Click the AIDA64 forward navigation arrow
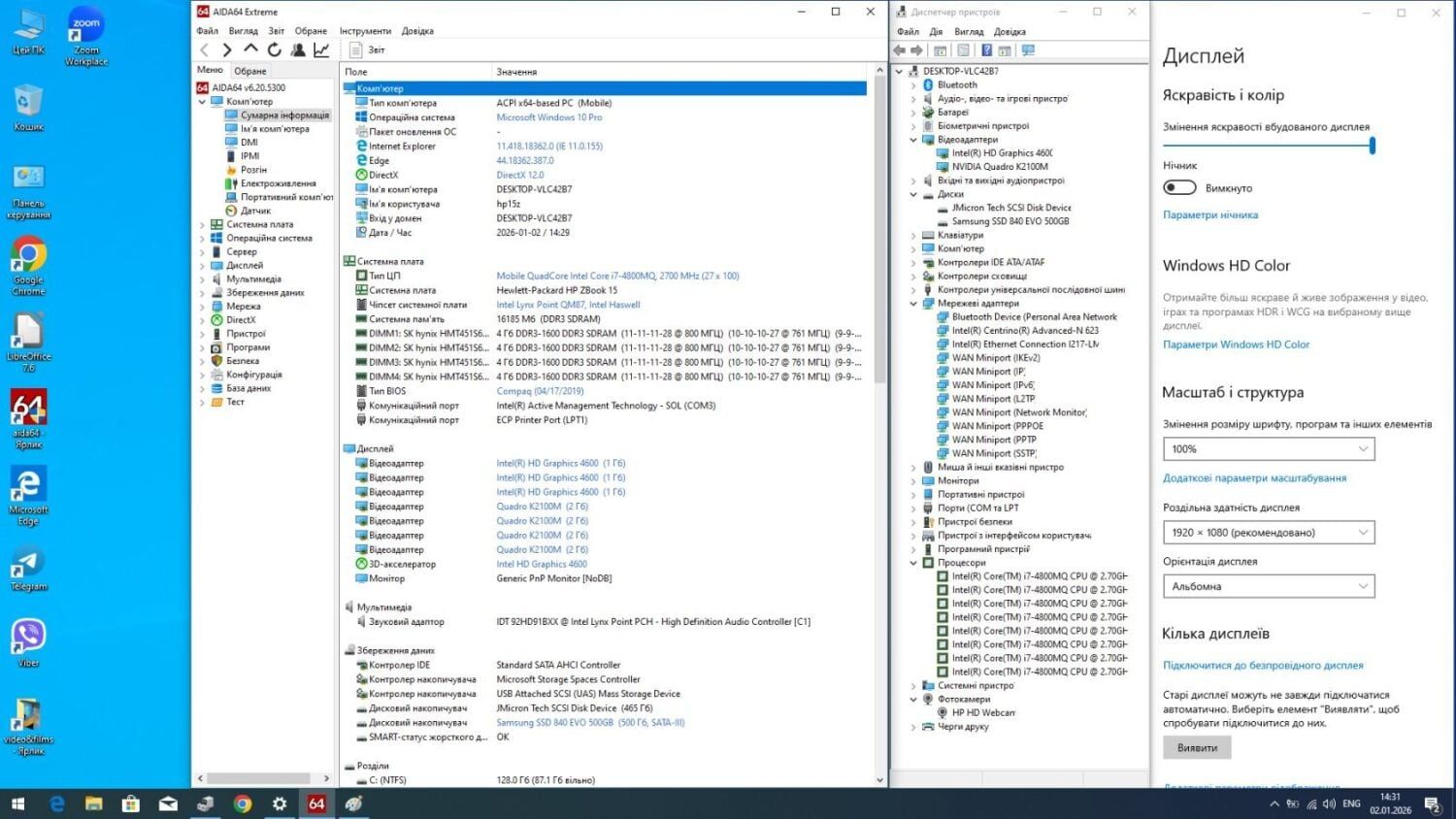 [x=227, y=49]
